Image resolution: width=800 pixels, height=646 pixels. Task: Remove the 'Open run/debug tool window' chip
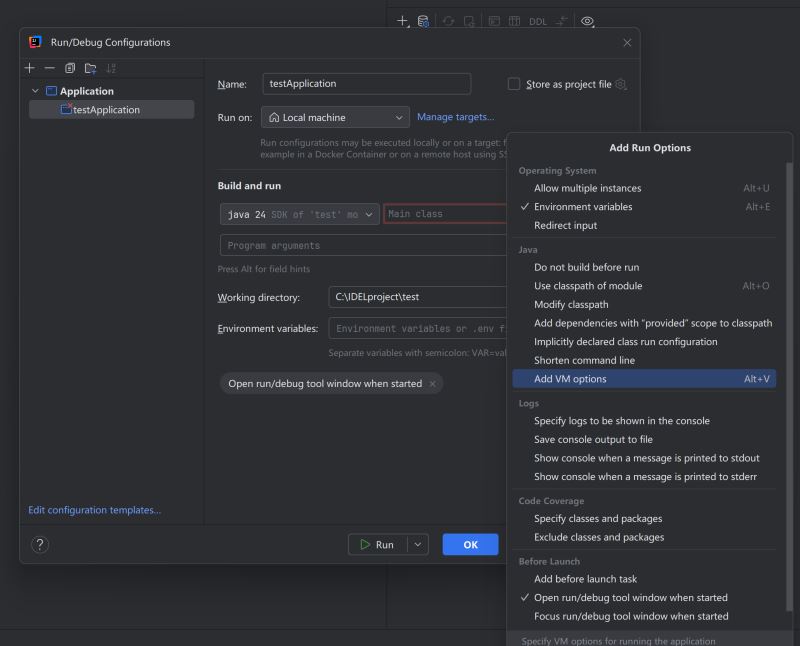pyautogui.click(x=433, y=384)
